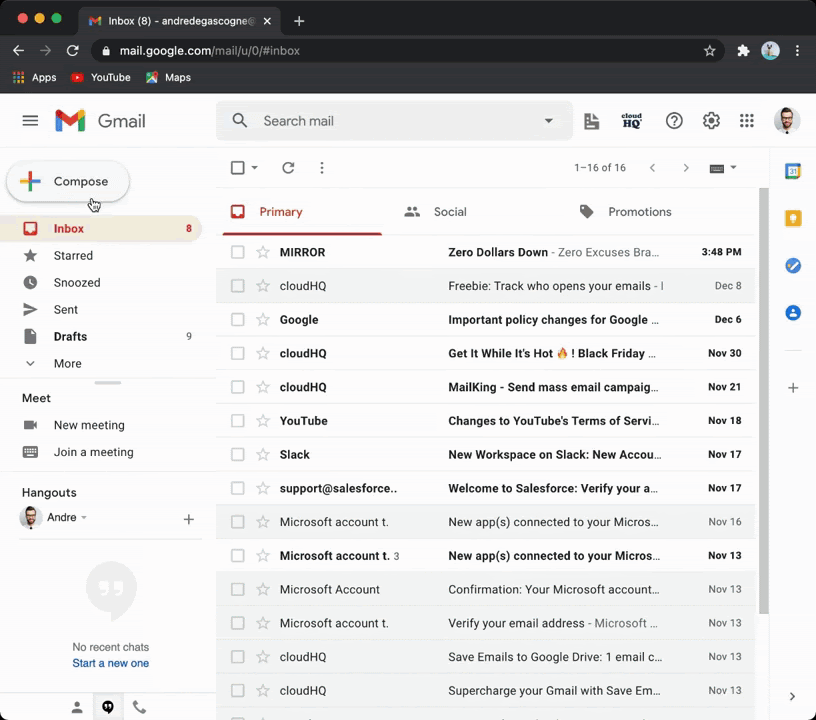
Task: Check the cloudHQ Freebie email checkbox
Action: click(238, 286)
